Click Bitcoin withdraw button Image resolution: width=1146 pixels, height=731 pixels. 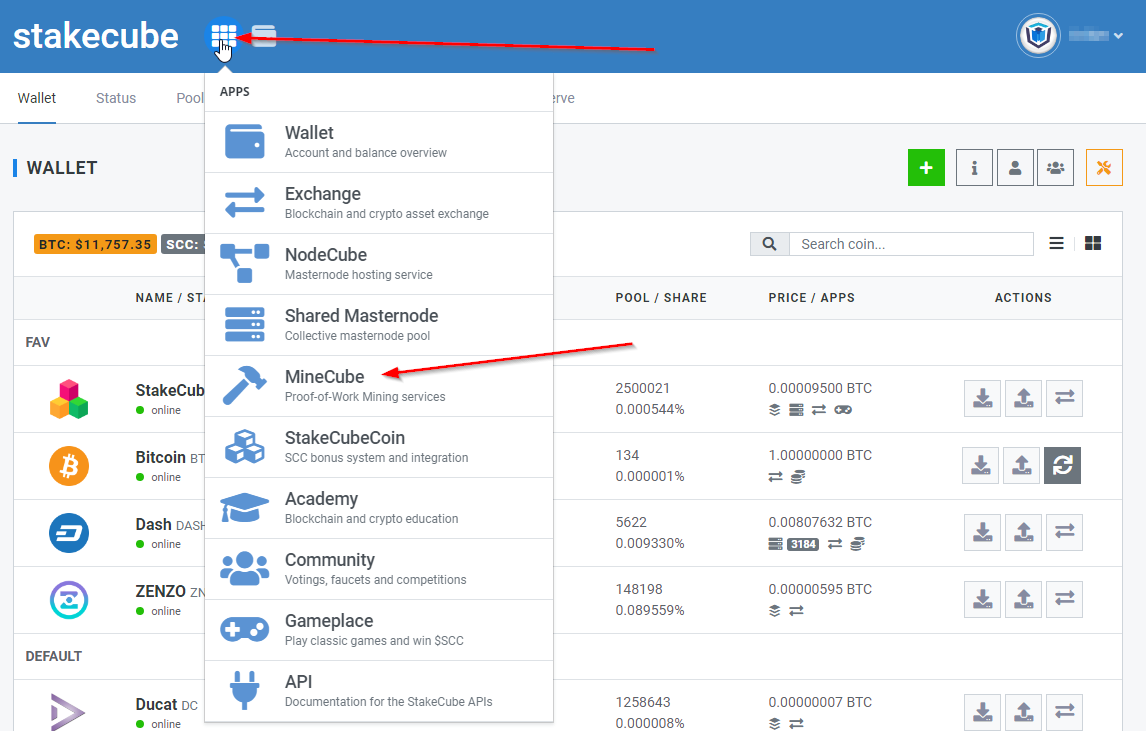pyautogui.click(x=1021, y=466)
